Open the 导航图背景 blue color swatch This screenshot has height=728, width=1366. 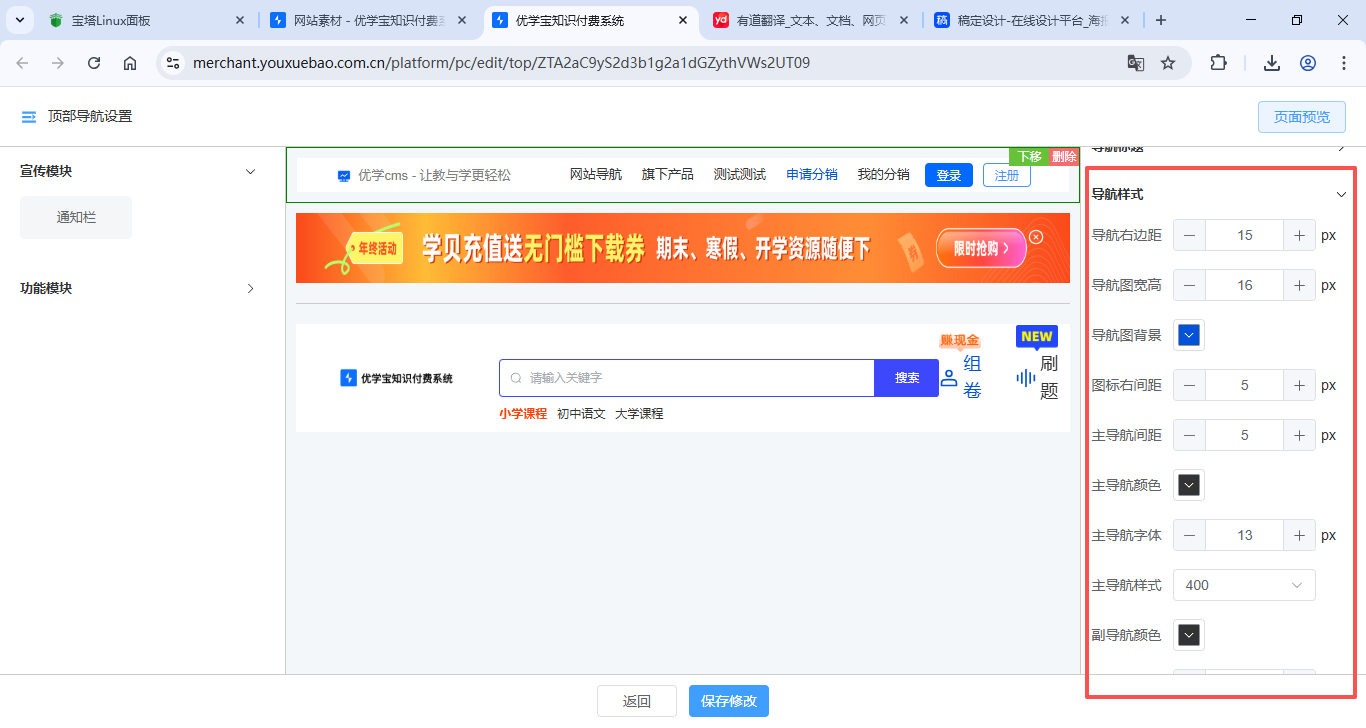coord(1189,336)
